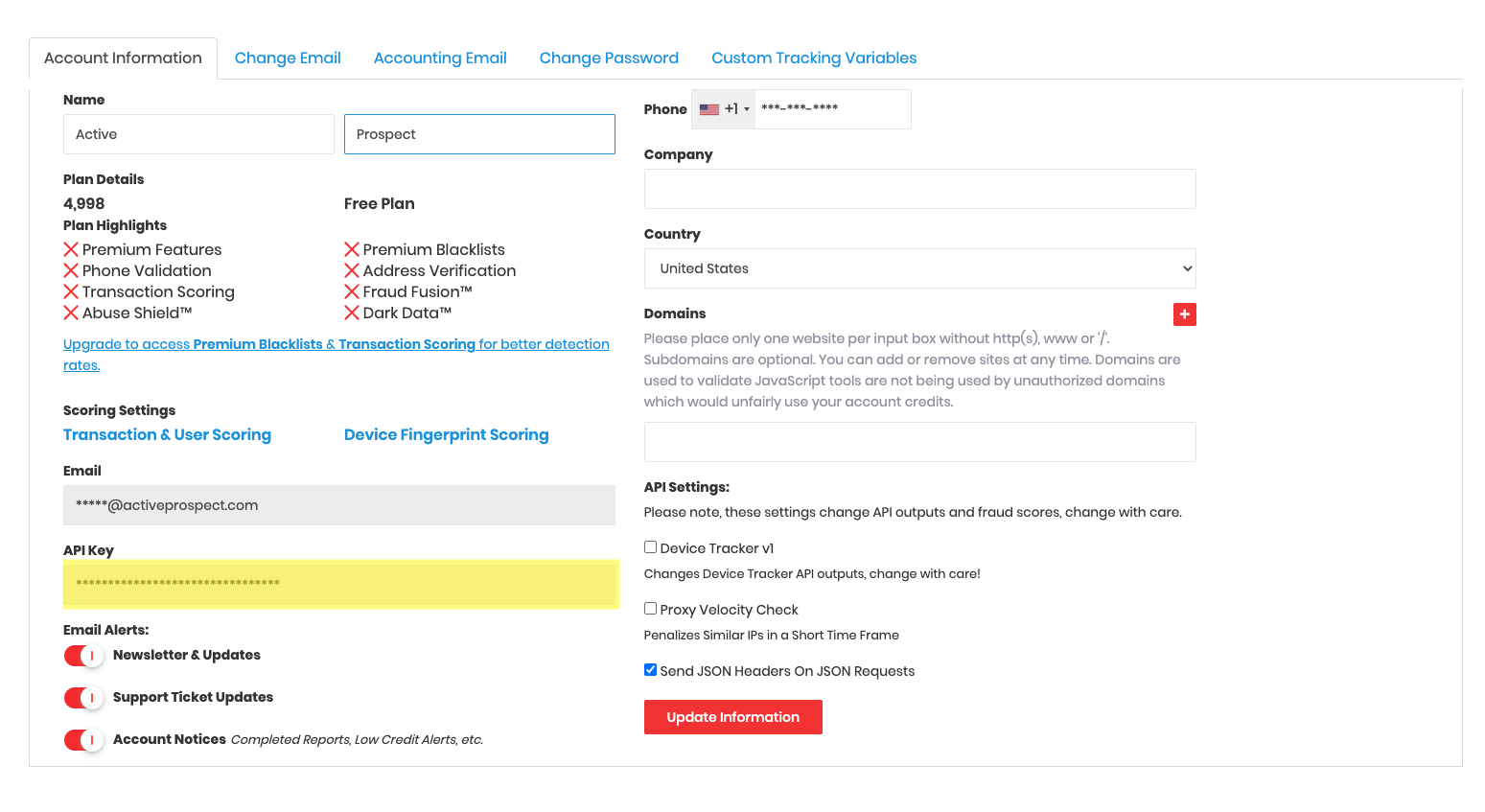This screenshot has width=1485, height=812.
Task: Toggle the Support Ticket Updates switch
Action: point(83,698)
